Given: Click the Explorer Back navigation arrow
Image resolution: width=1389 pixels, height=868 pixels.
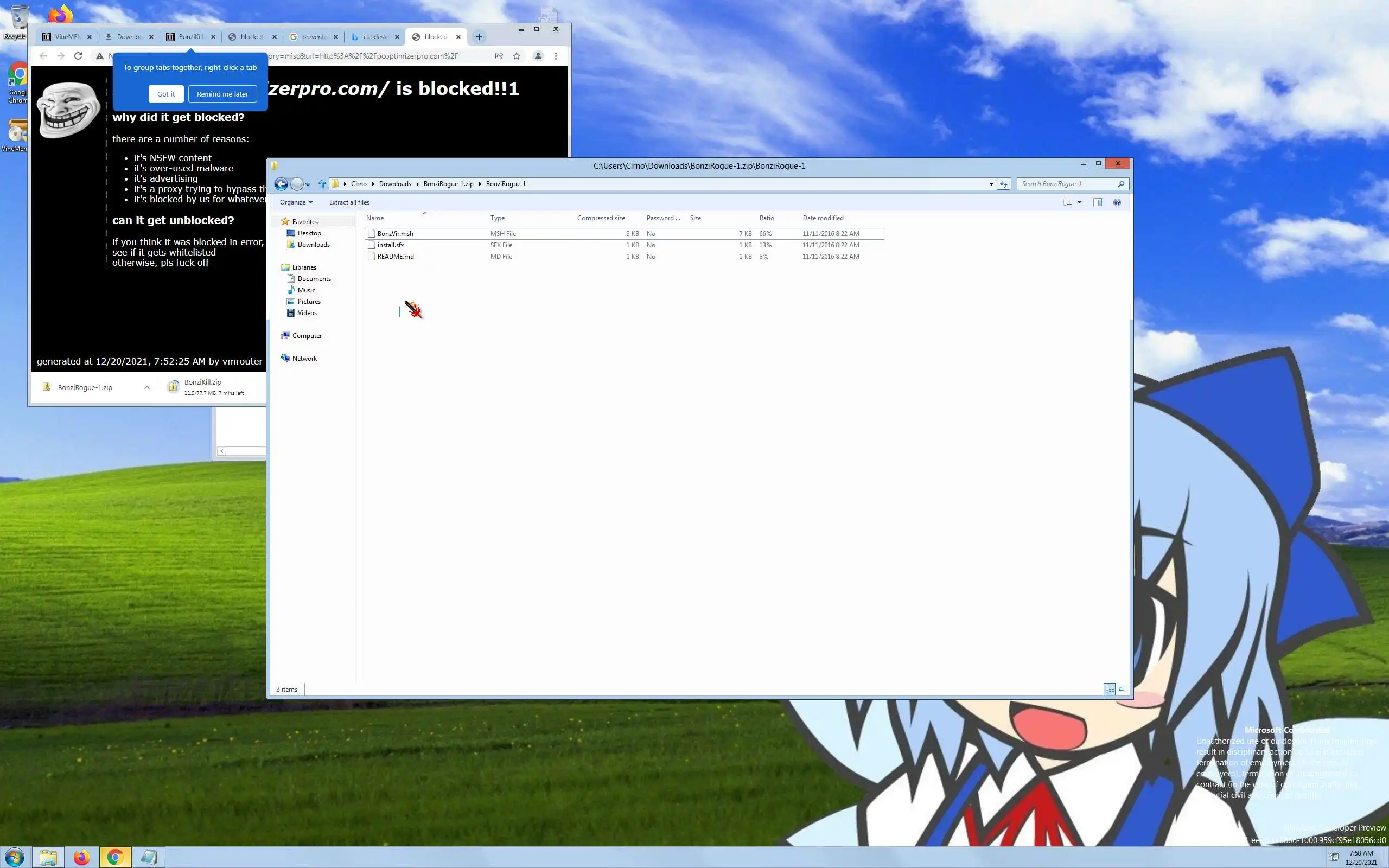Looking at the screenshot, I should (281, 184).
